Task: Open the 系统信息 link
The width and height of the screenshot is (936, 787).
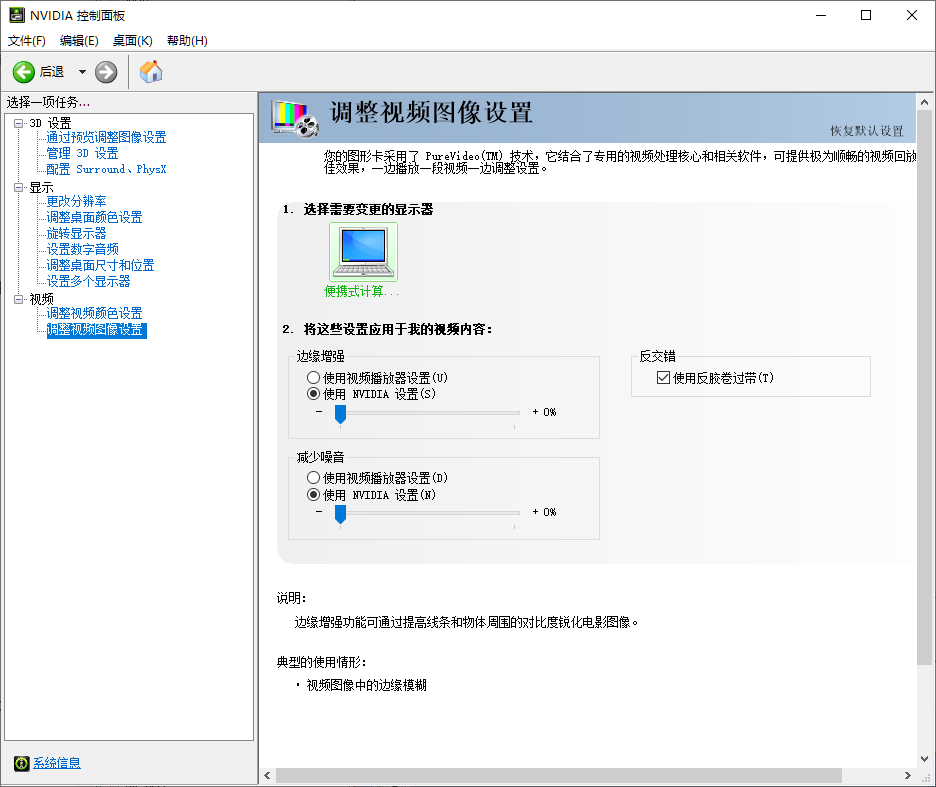Action: pos(57,763)
